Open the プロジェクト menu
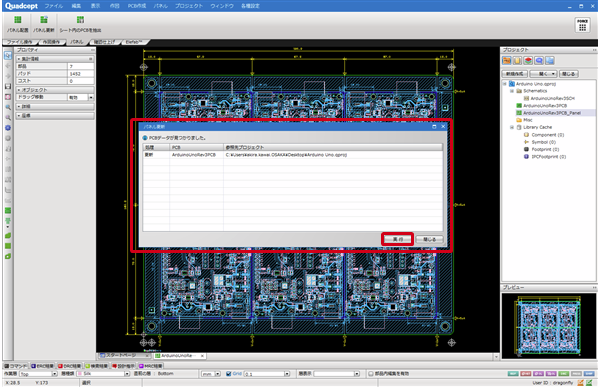The width and height of the screenshot is (600, 387). 189,6
